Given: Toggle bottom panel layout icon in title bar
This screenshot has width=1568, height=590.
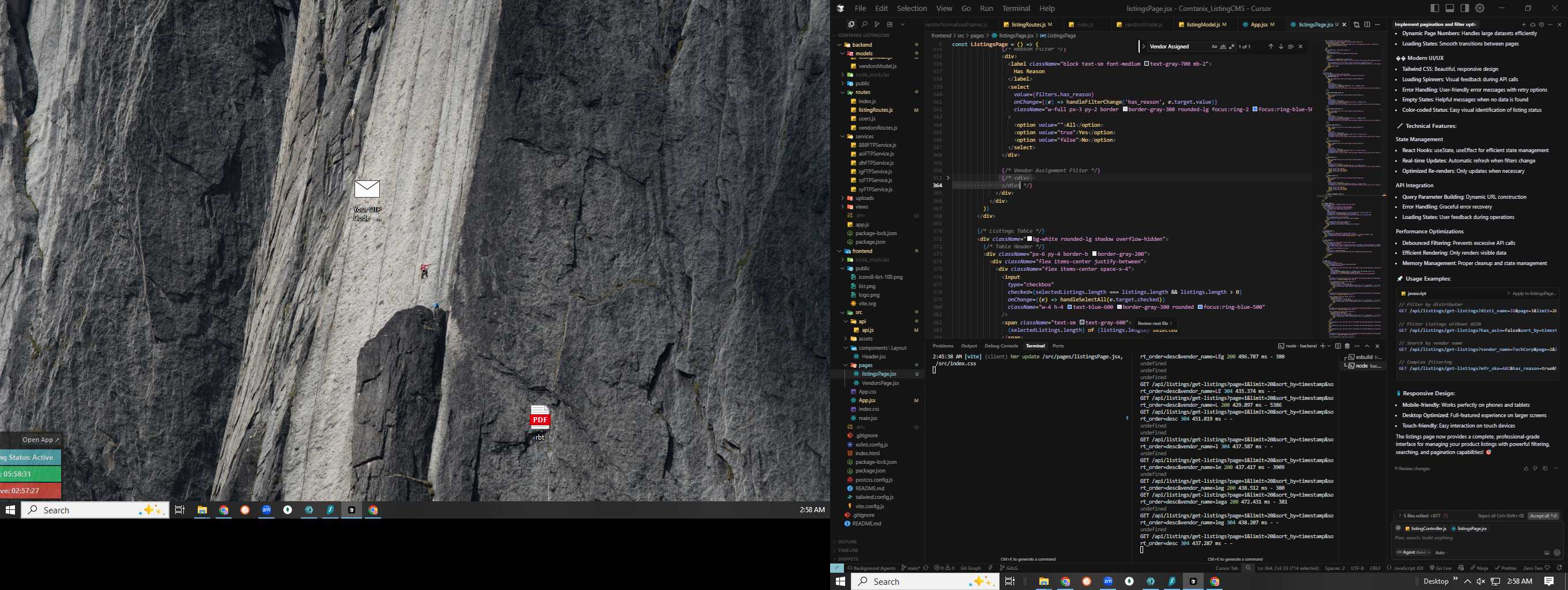Looking at the screenshot, I should pyautogui.click(x=1450, y=8).
